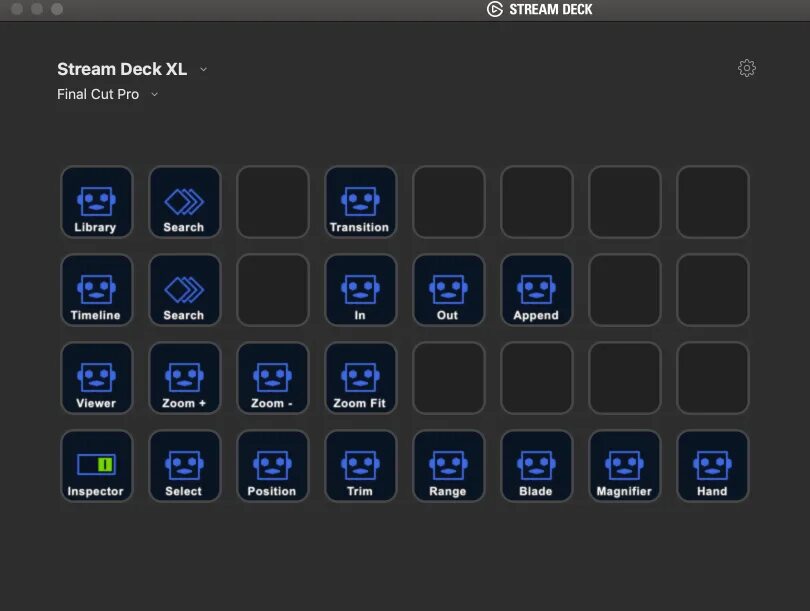Image resolution: width=810 pixels, height=611 pixels.
Task: Click the Search key beside Timeline
Action: (x=184, y=290)
